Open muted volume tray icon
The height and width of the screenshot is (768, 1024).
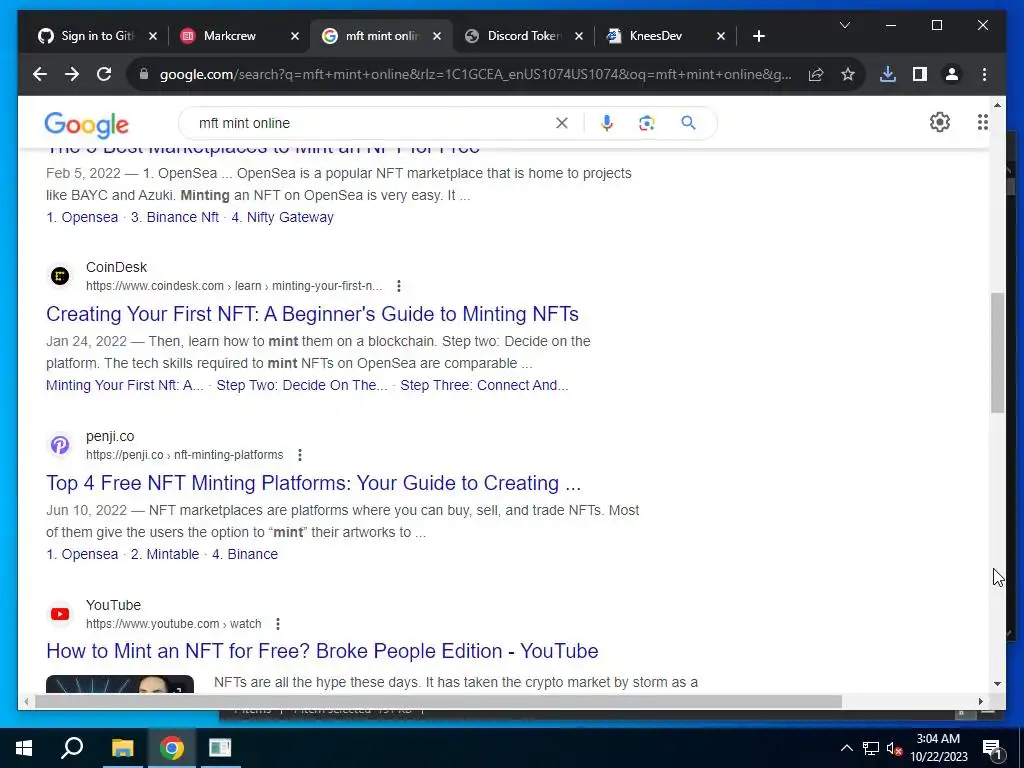[894, 748]
